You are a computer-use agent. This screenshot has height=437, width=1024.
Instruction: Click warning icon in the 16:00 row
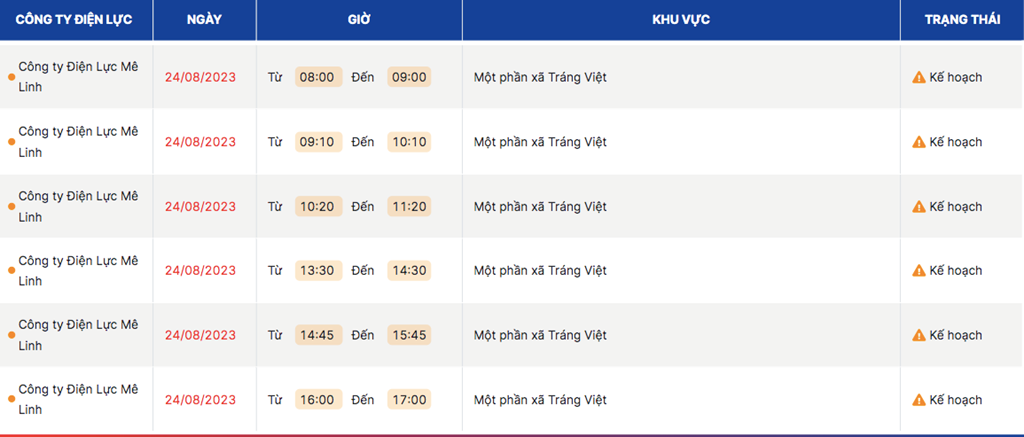coord(919,400)
